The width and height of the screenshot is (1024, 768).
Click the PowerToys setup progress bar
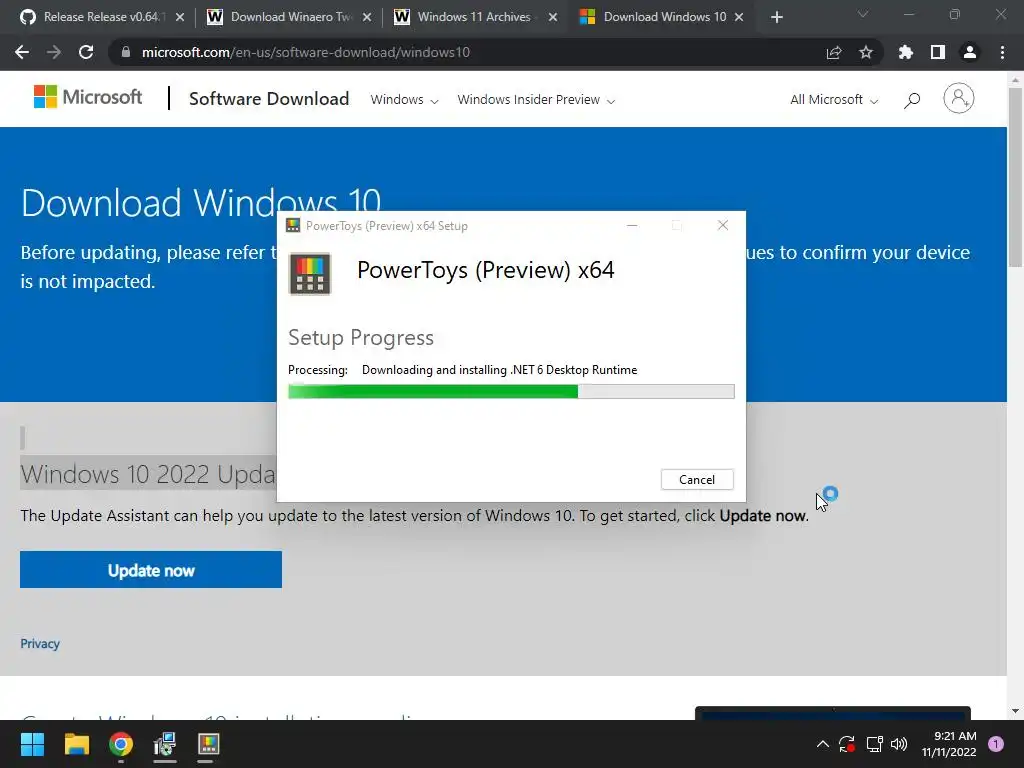pos(511,391)
